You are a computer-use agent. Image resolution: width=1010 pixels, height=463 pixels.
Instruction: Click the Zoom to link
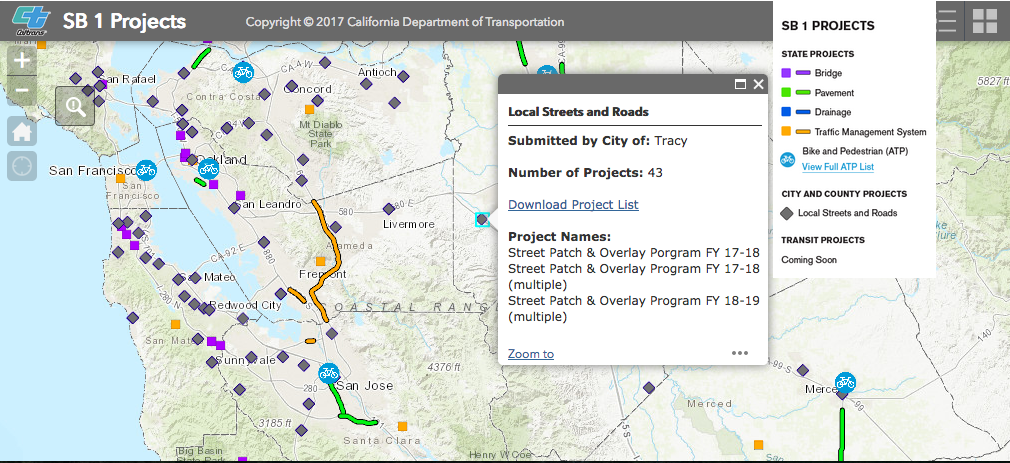[531, 354]
